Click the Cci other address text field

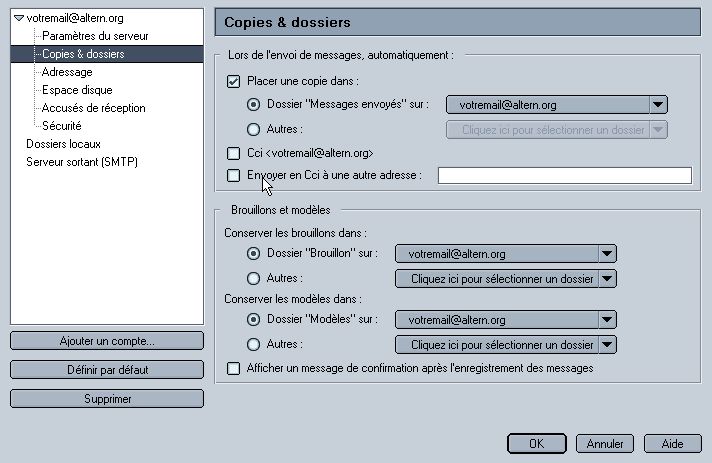pyautogui.click(x=565, y=176)
